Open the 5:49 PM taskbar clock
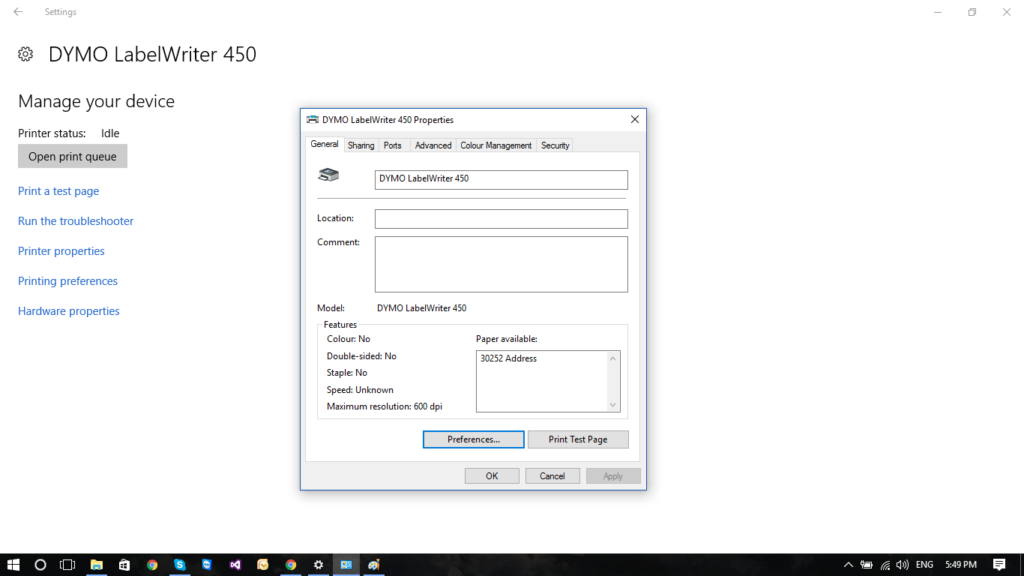The width and height of the screenshot is (1024, 576). pos(961,565)
